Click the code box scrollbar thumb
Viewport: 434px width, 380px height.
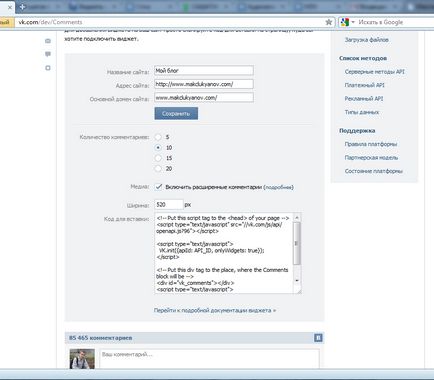[297, 243]
